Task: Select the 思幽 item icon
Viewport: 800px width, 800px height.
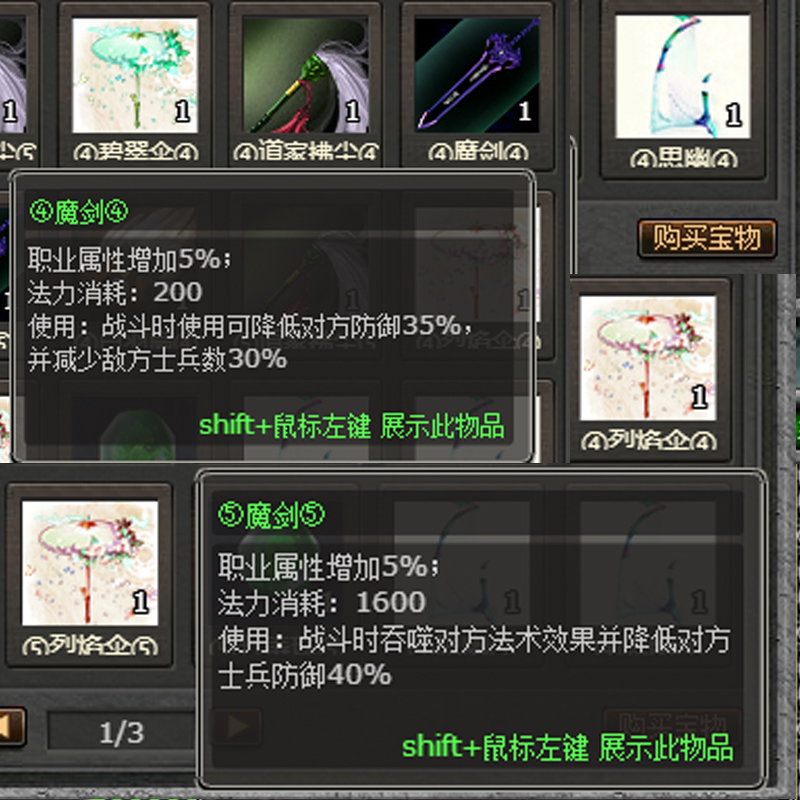Action: click(683, 77)
